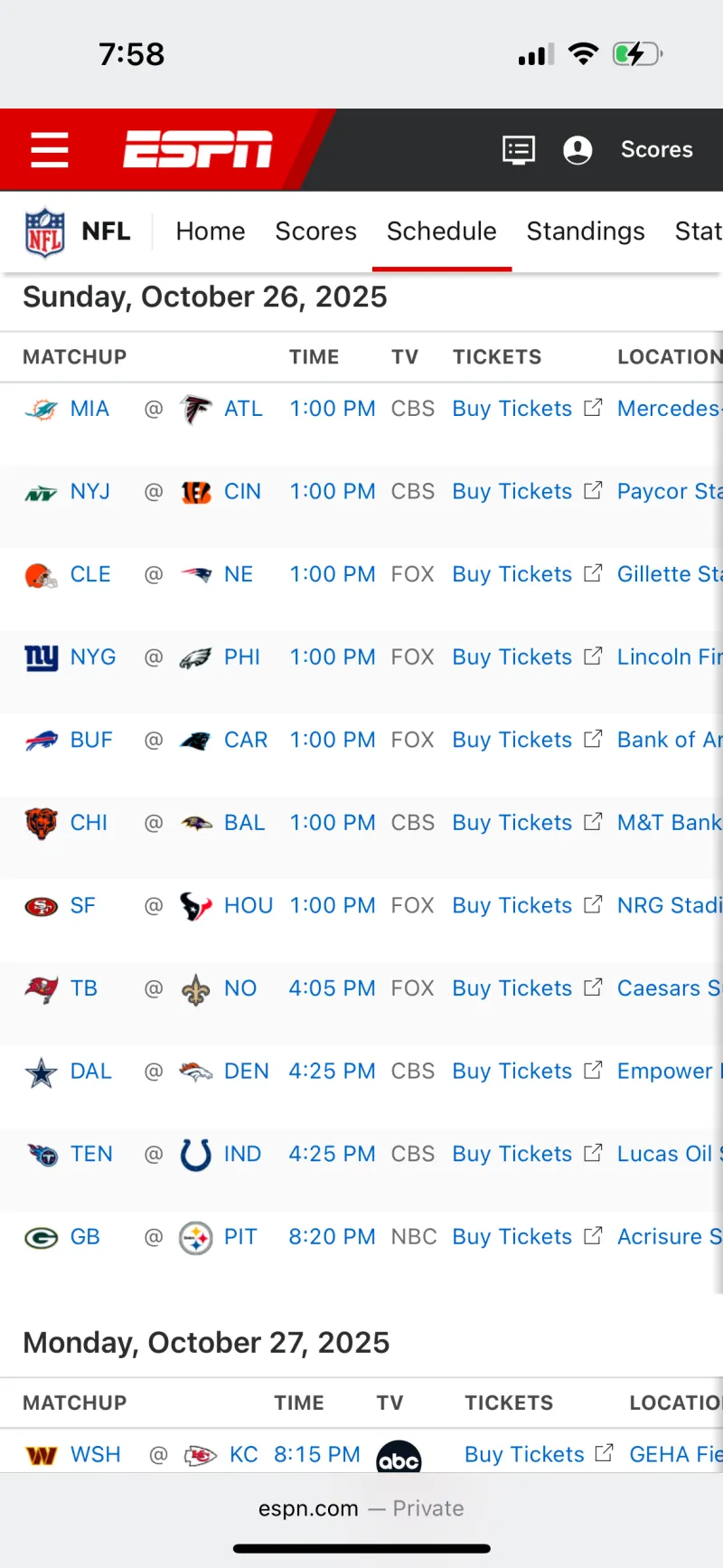Screen dimensions: 723x1568
Task: Click the scoreboard icon beside Scores
Action: click(x=518, y=149)
